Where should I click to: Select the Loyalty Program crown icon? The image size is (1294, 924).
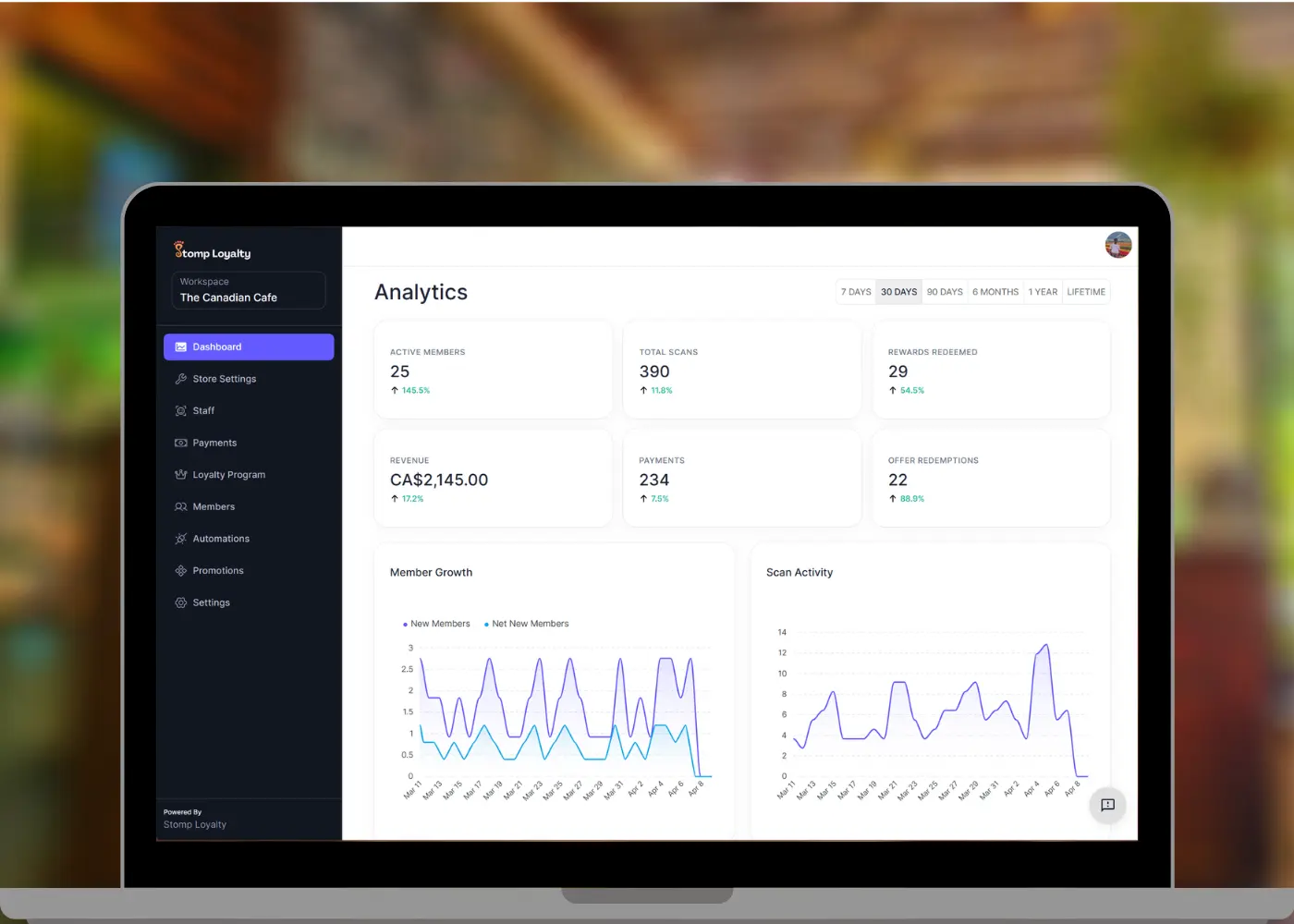point(179,474)
